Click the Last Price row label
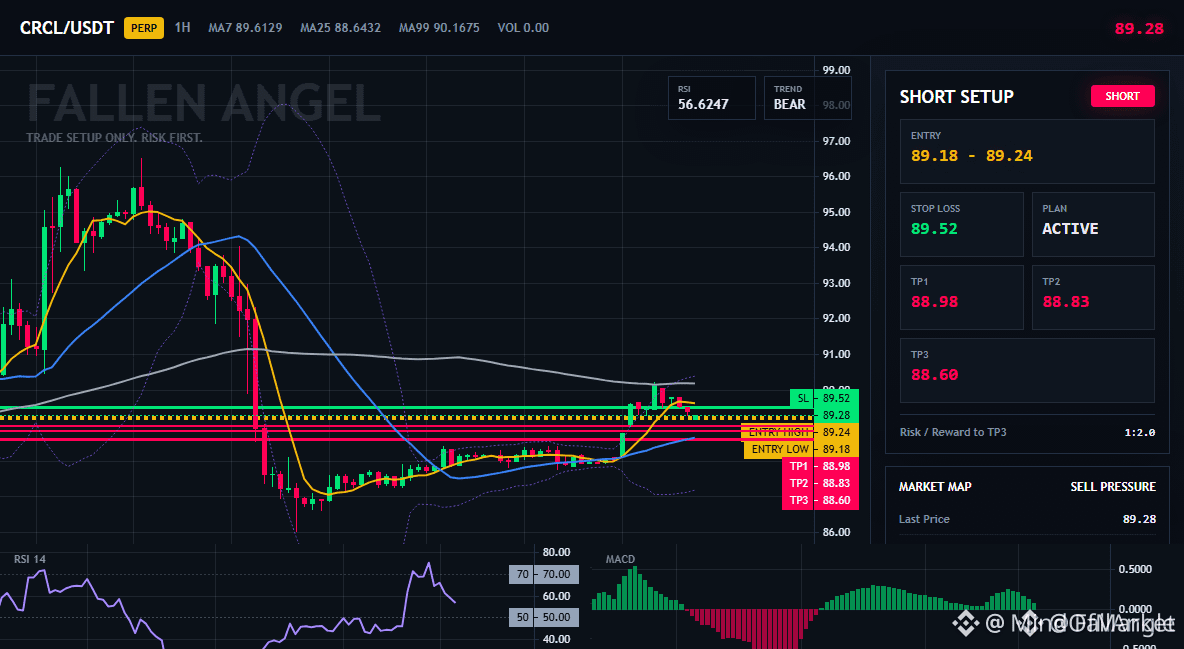Screen dimensions: 1184x649 [x=924, y=519]
